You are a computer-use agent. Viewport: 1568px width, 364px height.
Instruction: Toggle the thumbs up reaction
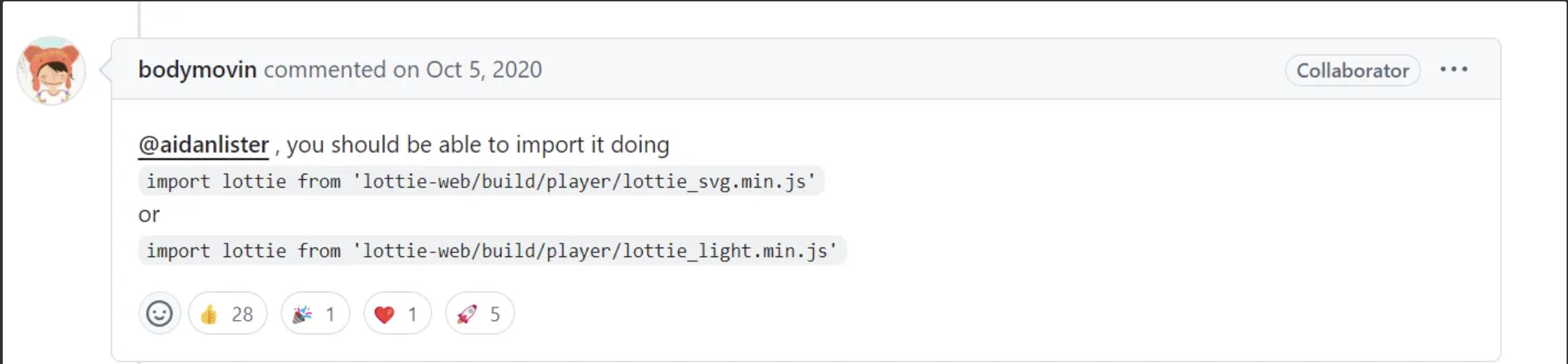coord(228,314)
